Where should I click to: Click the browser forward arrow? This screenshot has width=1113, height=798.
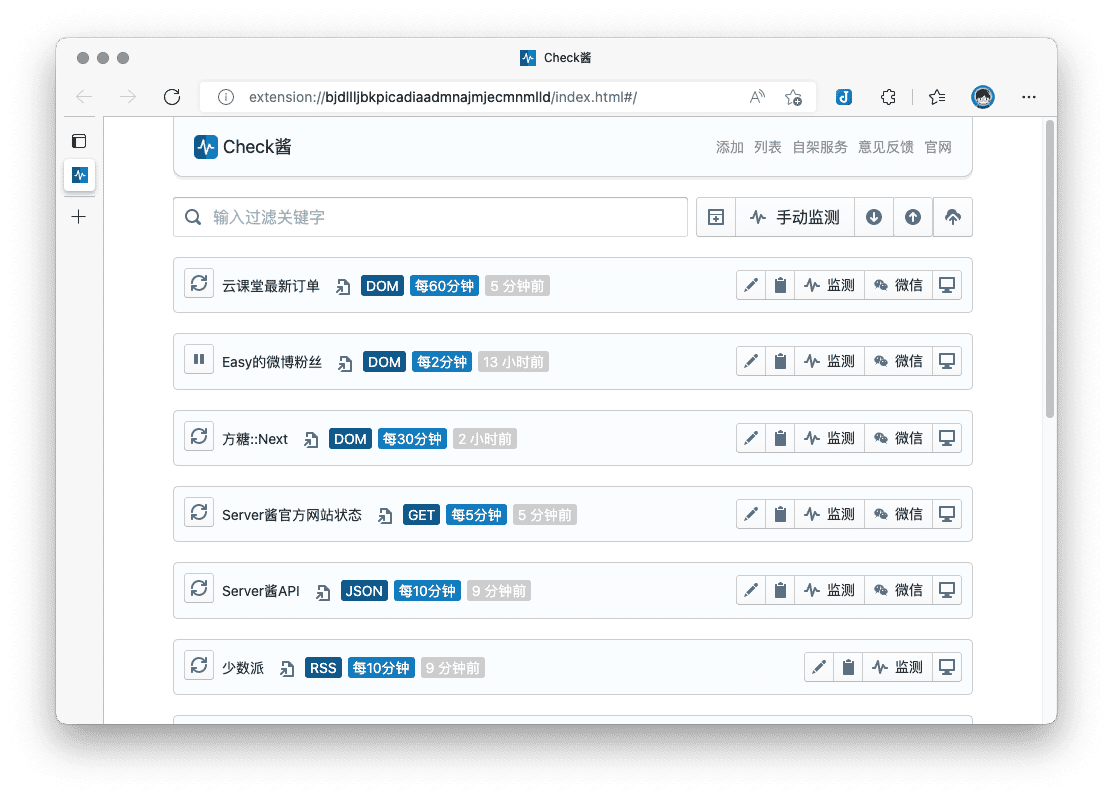128,97
